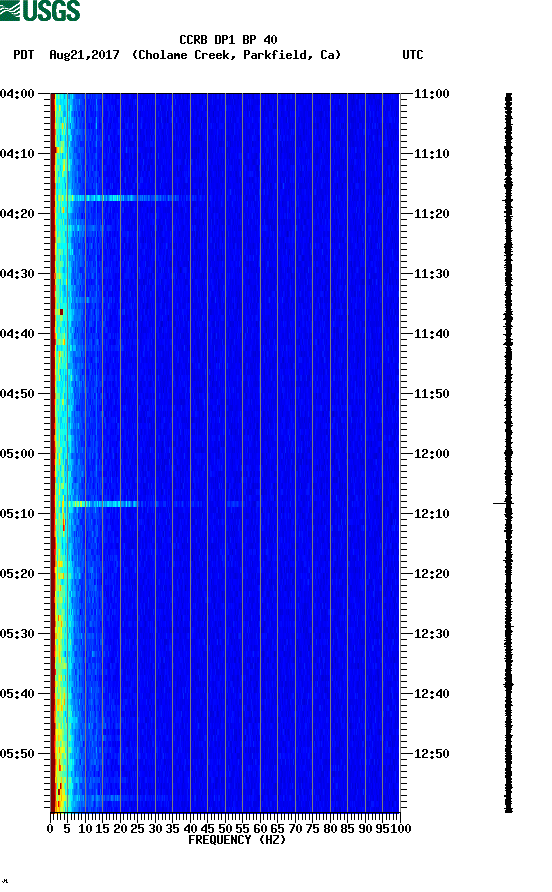The image size is (552, 892).
Task: Click the '04:50' PDT time label
Action: [x=18, y=394]
